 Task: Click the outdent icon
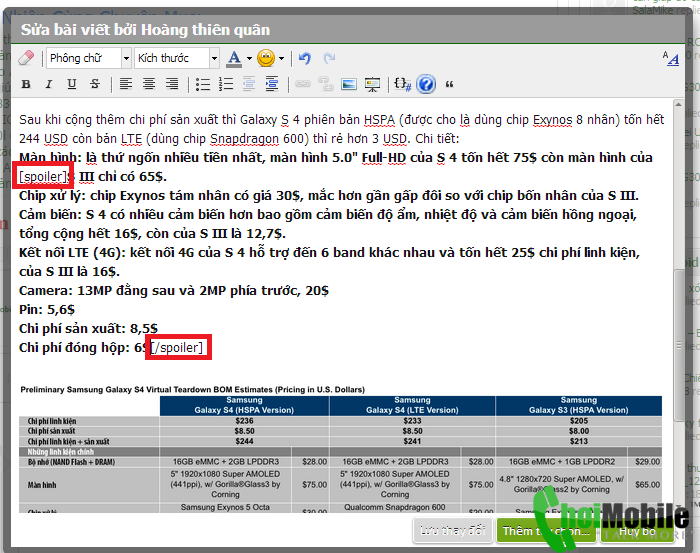click(249, 84)
